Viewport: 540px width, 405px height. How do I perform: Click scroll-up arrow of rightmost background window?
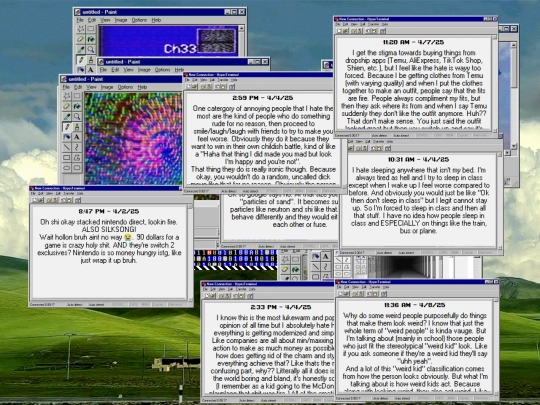(x=513, y=45)
